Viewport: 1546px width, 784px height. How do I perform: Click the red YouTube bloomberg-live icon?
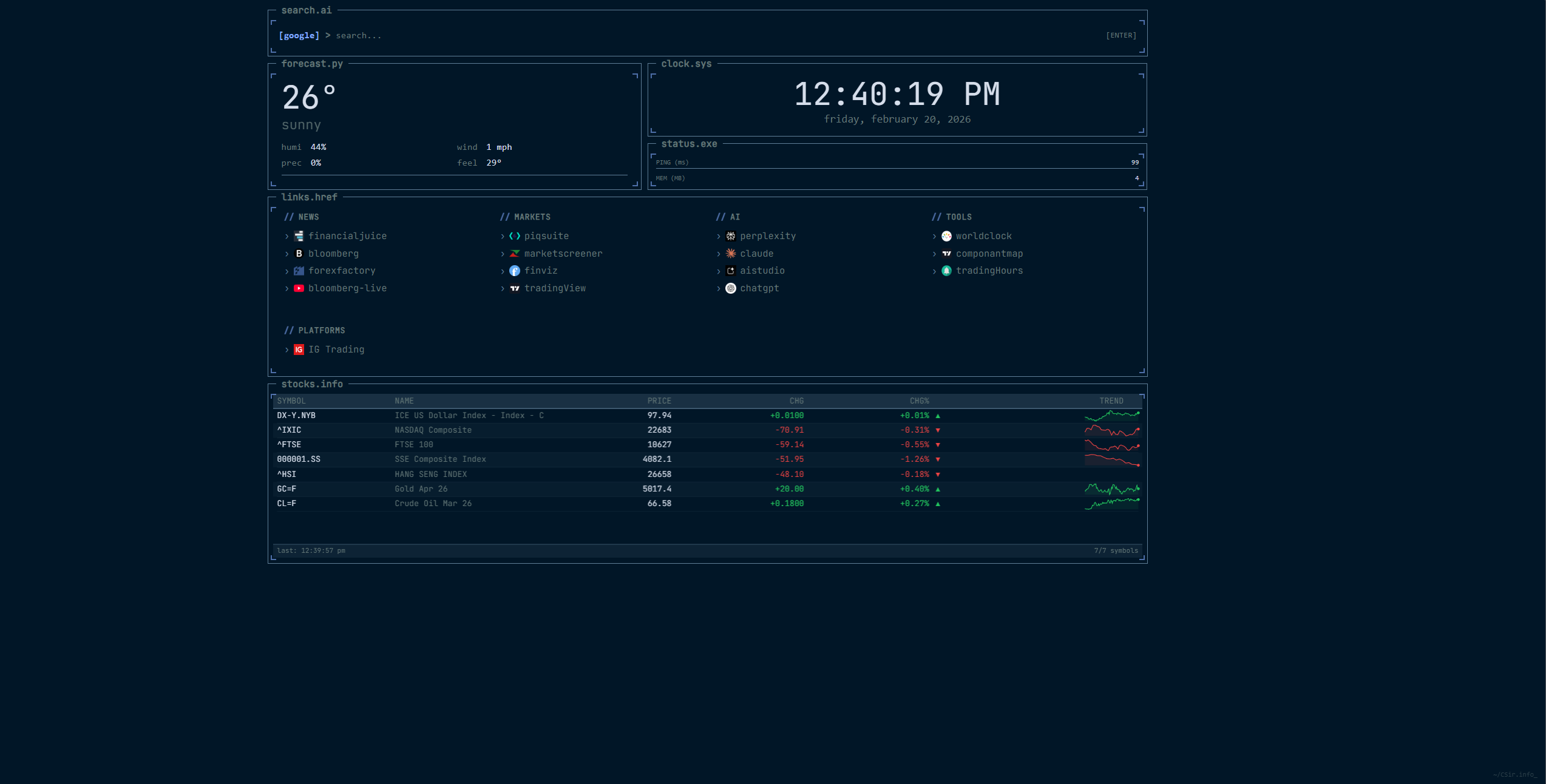299,288
